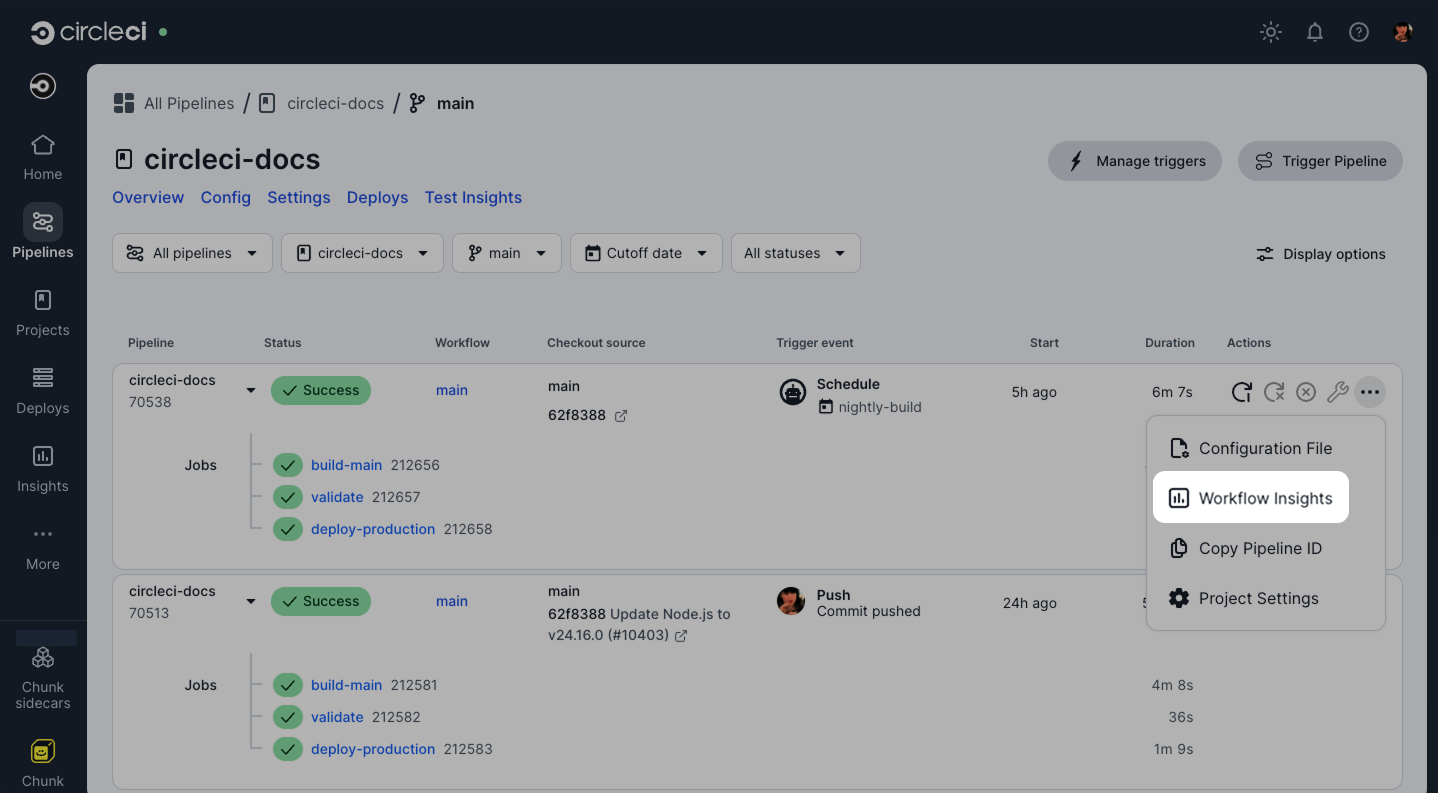Viewport: 1438px width, 793px height.
Task: Open Chunk in the sidebar
Action: (43, 765)
